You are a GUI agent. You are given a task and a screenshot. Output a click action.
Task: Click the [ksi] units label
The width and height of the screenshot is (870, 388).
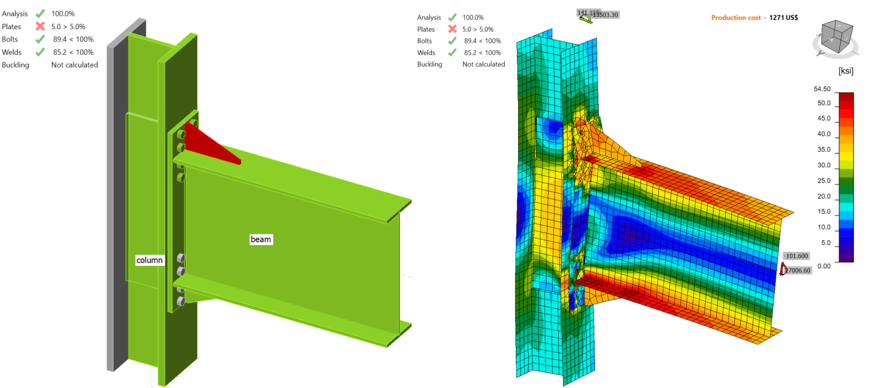point(831,72)
